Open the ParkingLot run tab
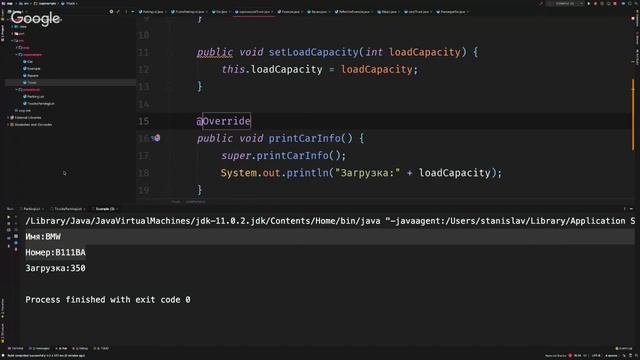The height and width of the screenshot is (360, 640). pyautogui.click(x=31, y=209)
